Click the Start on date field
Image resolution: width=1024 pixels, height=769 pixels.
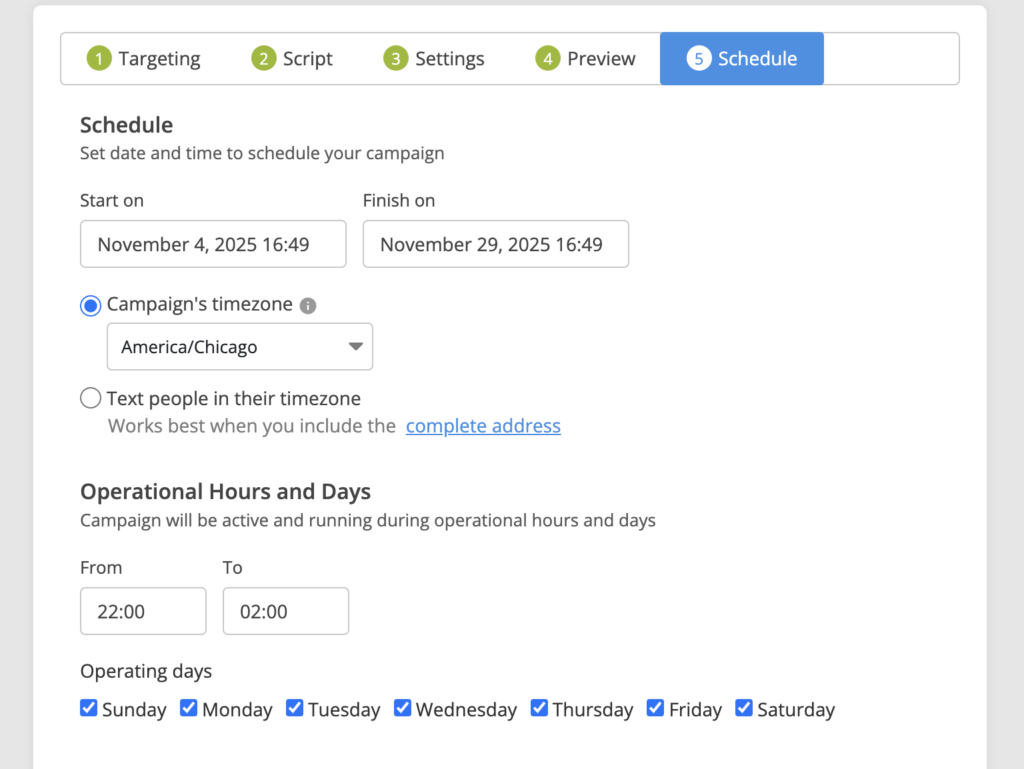pyautogui.click(x=212, y=243)
